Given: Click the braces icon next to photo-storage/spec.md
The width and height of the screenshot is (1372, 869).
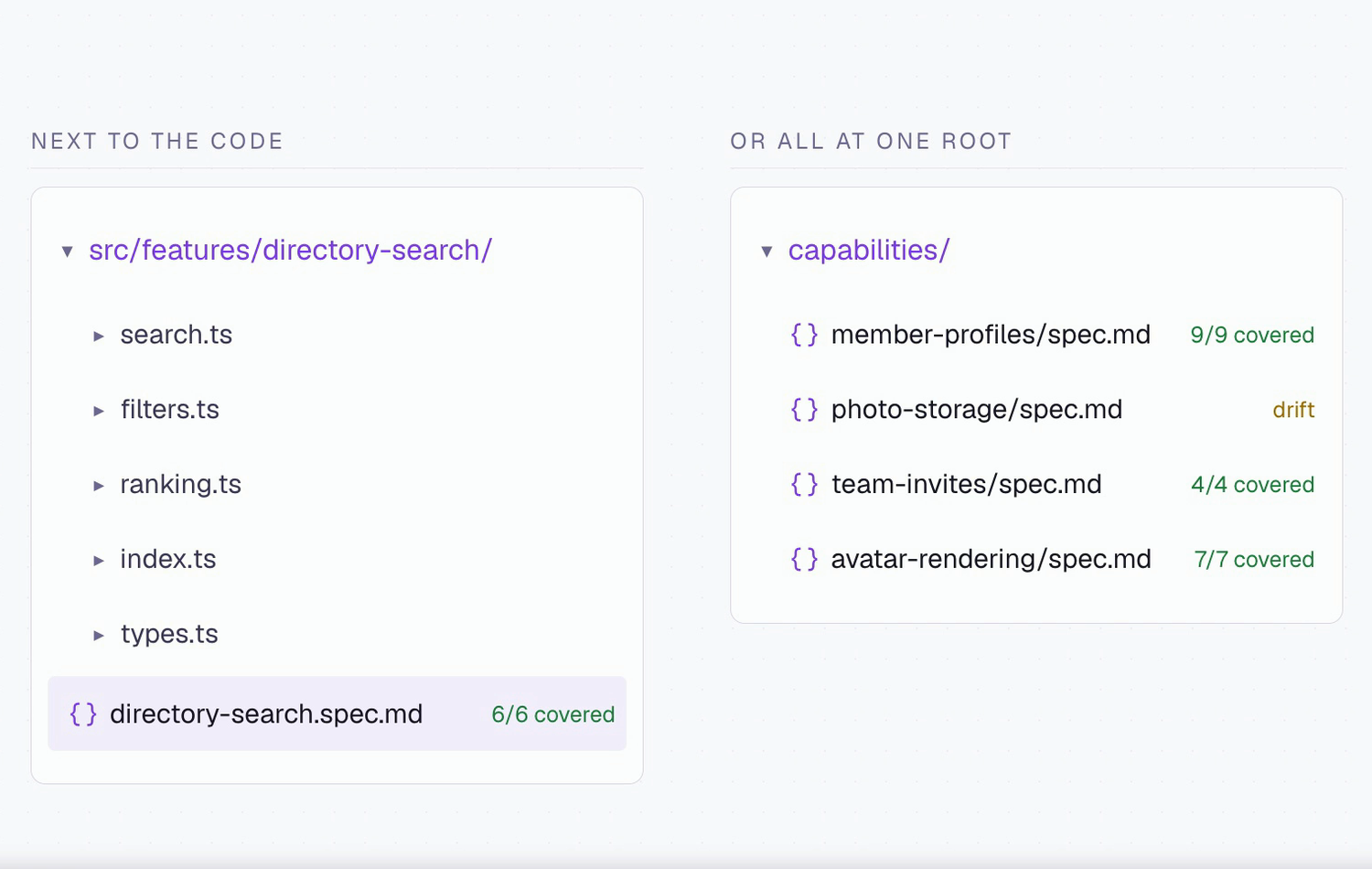Looking at the screenshot, I should tap(804, 410).
